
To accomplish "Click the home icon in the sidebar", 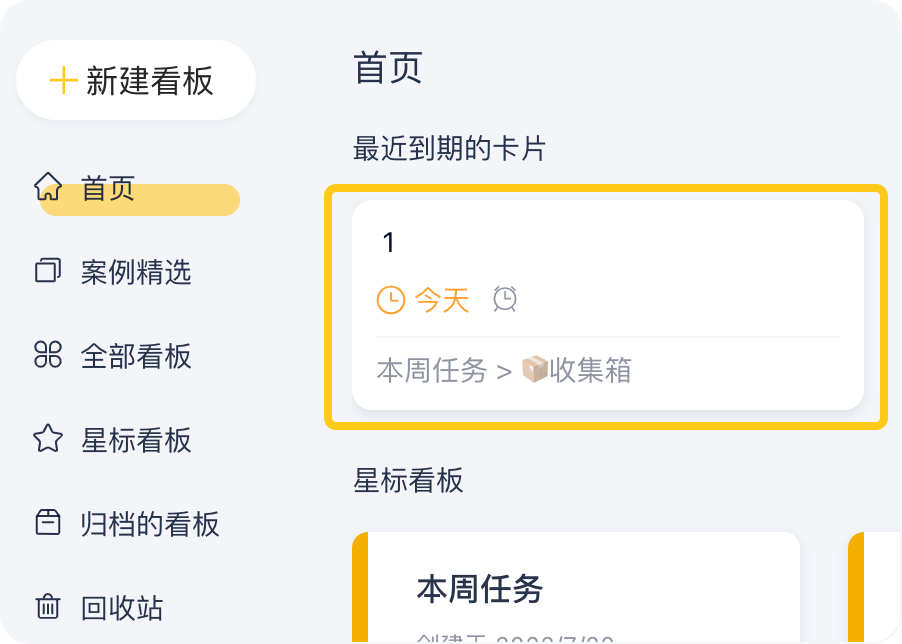I will [x=48, y=186].
